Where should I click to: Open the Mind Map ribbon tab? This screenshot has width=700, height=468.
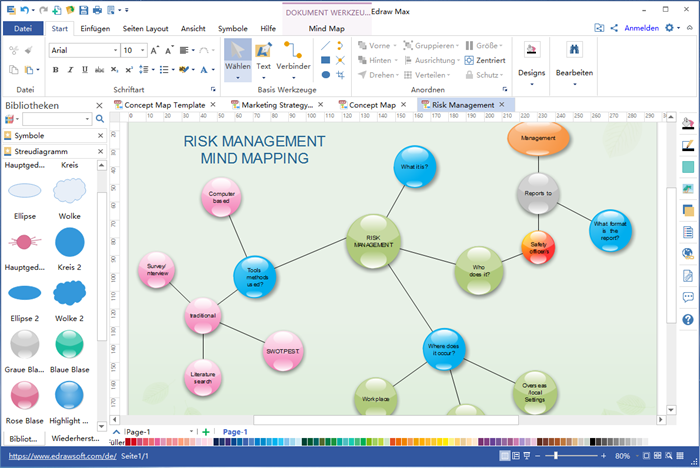coord(326,29)
